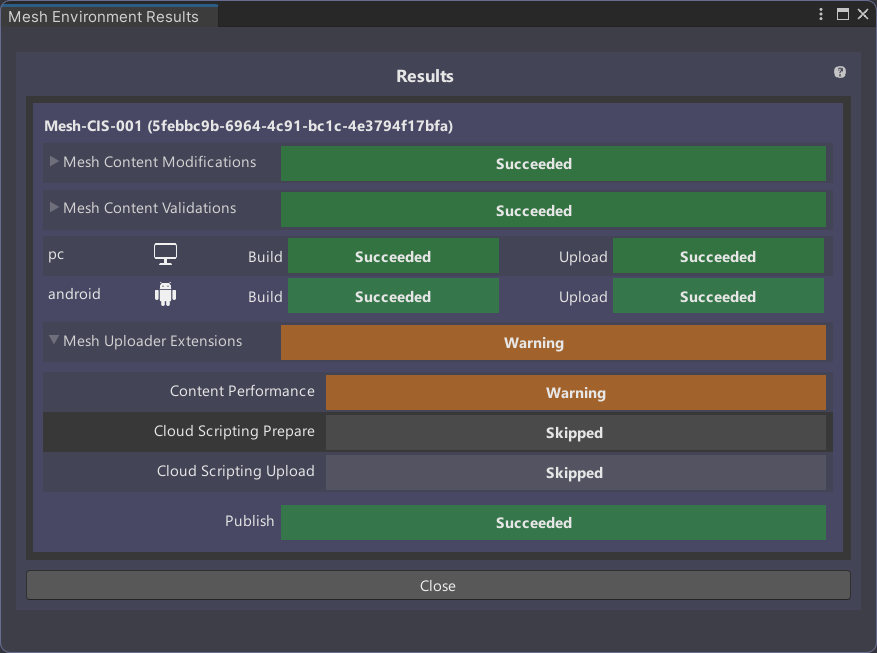Click the Publish Succeeded status bar
This screenshot has height=653, width=877.
pyautogui.click(x=553, y=523)
